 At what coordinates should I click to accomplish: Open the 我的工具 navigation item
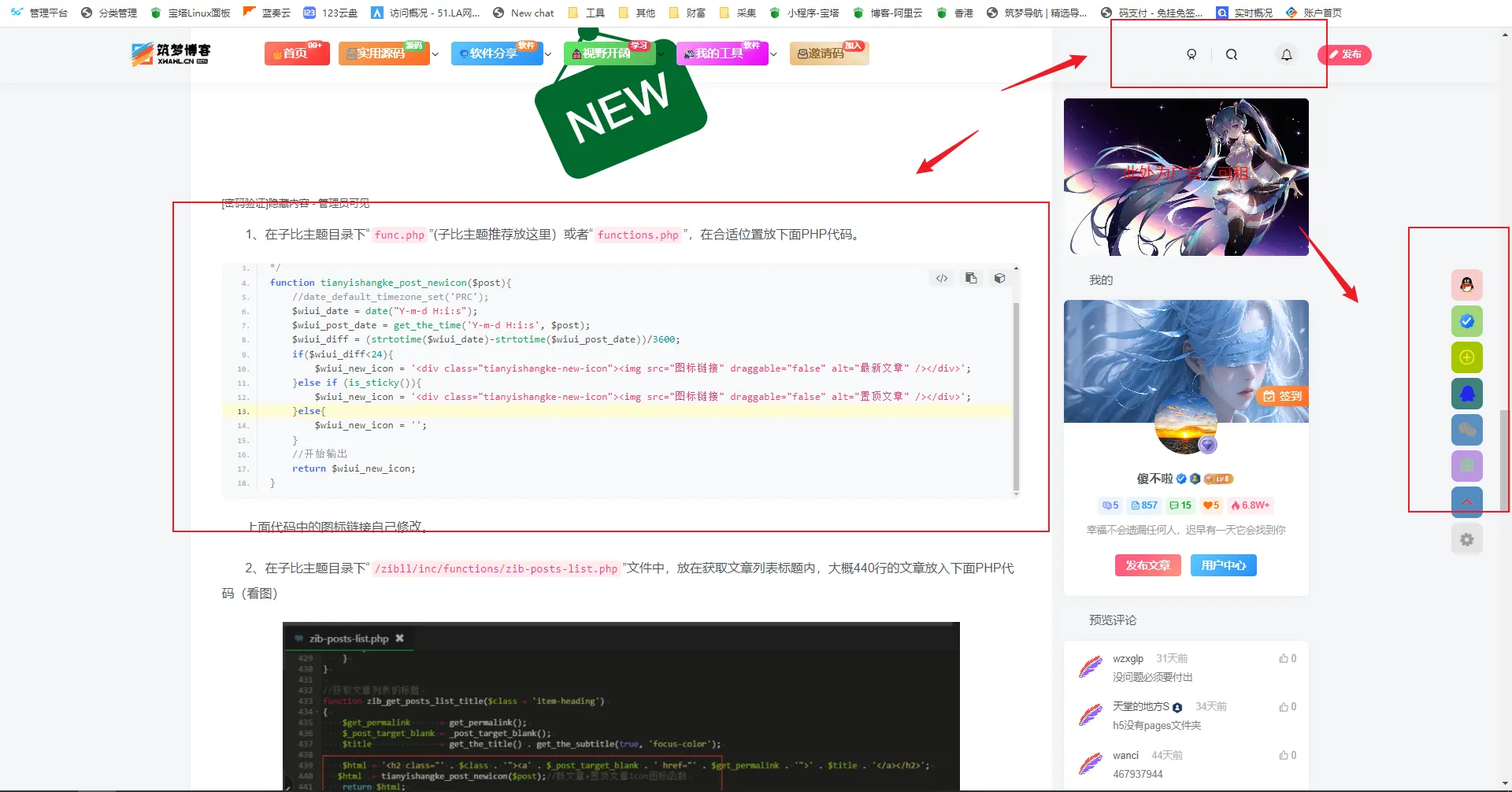pos(721,54)
